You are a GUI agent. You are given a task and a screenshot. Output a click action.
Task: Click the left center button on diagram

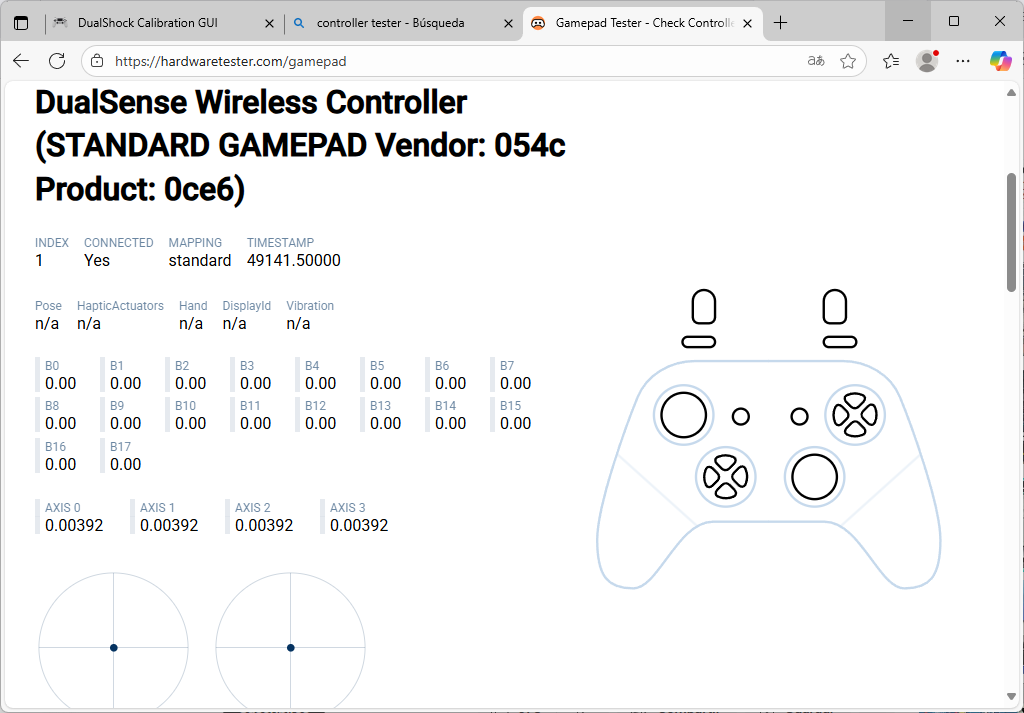click(x=741, y=417)
